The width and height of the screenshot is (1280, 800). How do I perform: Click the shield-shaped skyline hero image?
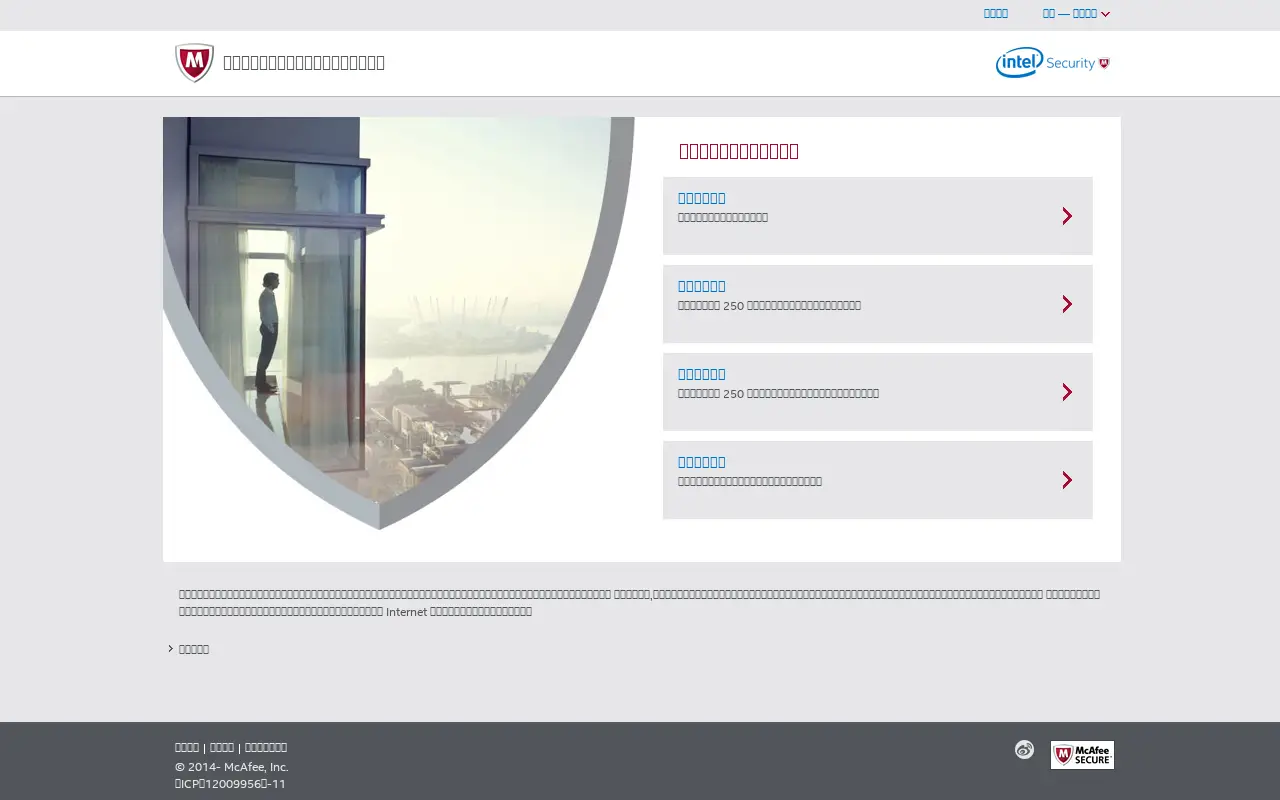398,323
